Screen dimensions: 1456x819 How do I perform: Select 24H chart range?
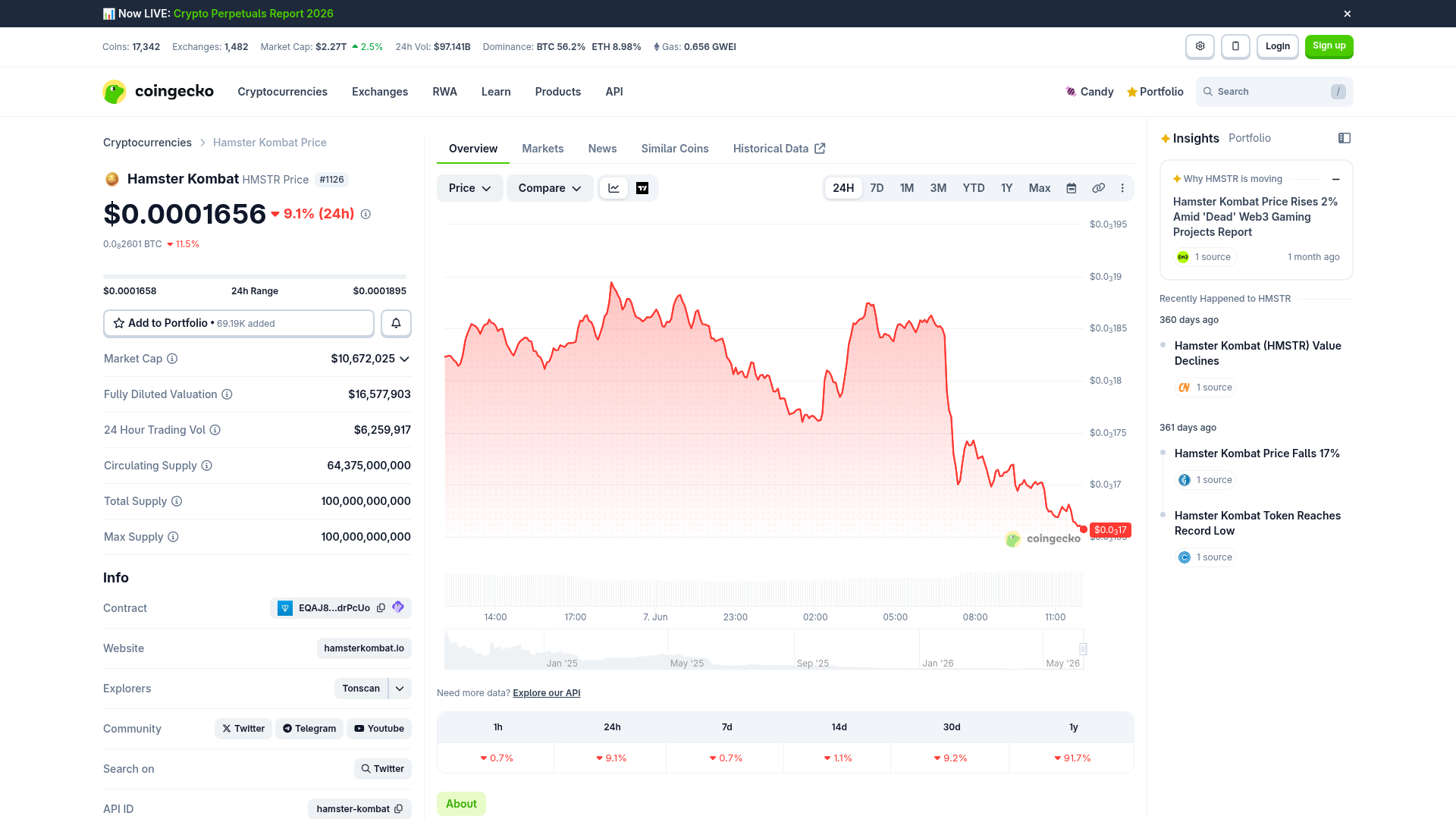click(x=843, y=188)
